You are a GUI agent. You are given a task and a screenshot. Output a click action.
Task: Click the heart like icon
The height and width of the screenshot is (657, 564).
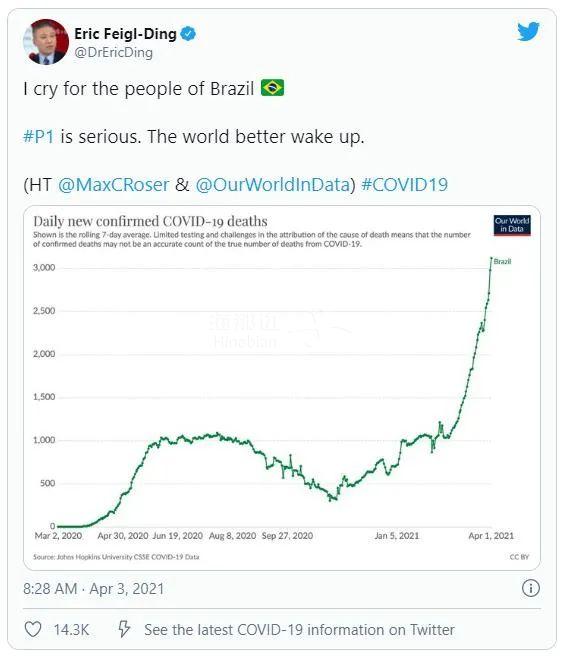[x=33, y=629]
